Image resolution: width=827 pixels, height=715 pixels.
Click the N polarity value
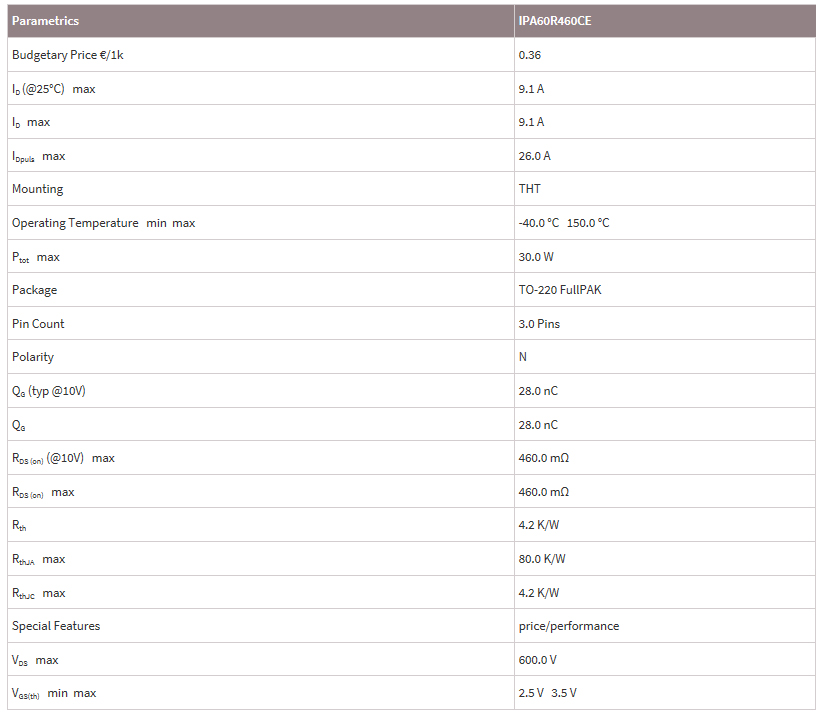tap(523, 357)
